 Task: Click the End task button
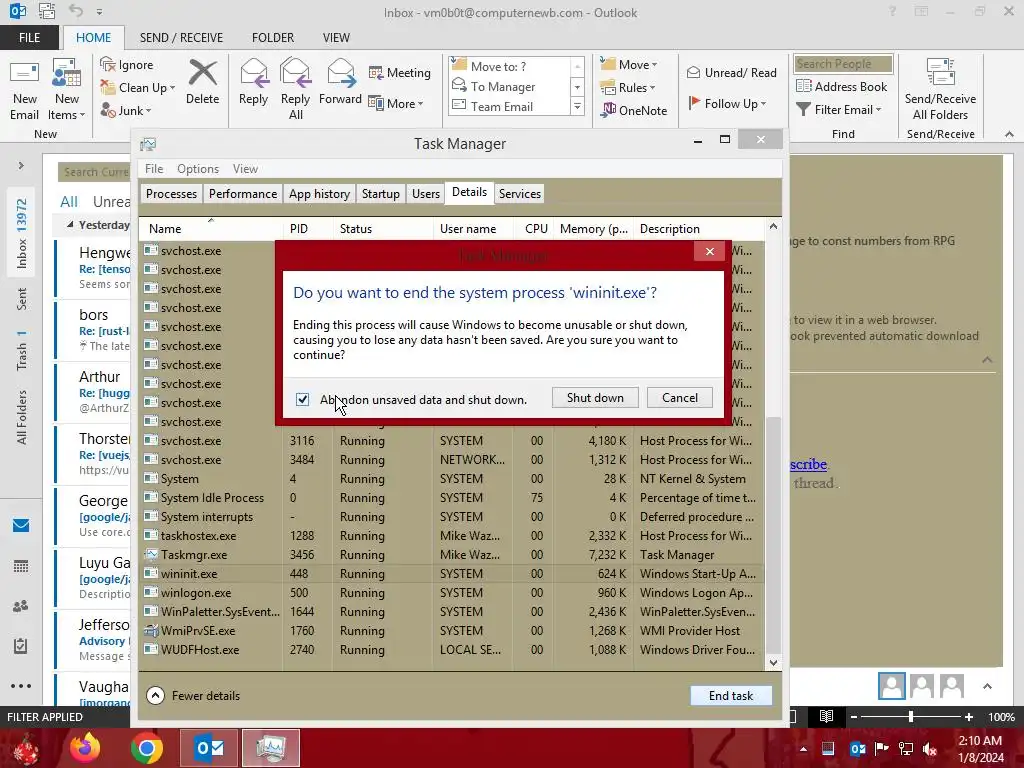(x=731, y=696)
